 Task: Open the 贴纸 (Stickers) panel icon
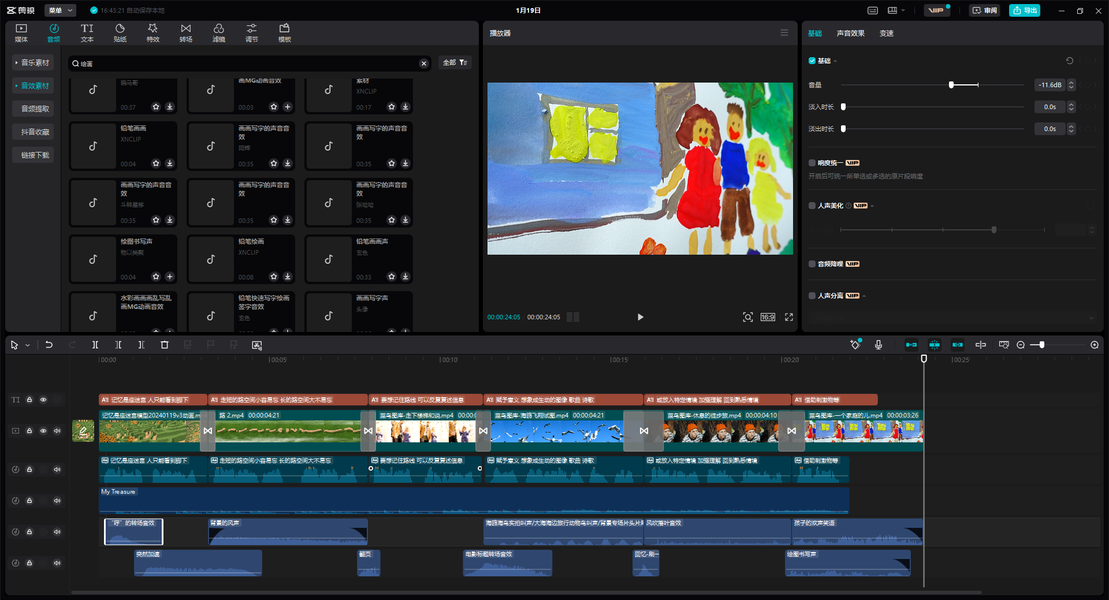coord(120,33)
